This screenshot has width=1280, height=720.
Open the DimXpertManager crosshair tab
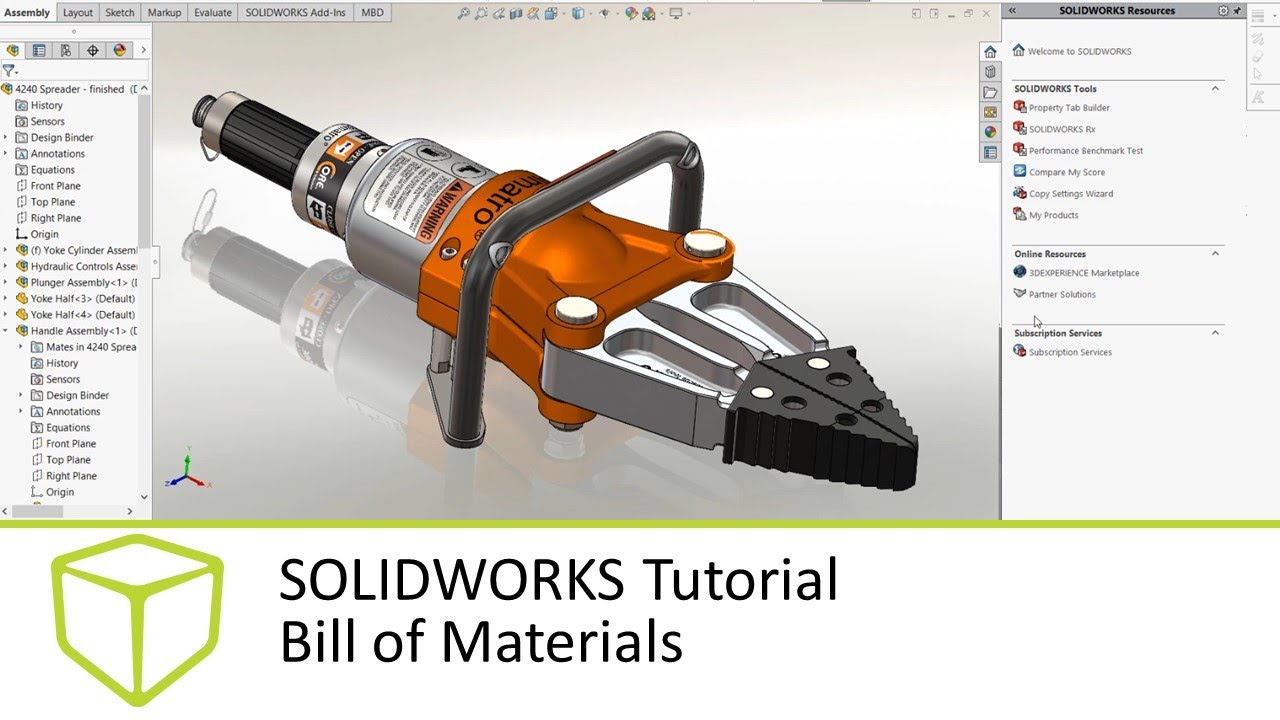93,50
